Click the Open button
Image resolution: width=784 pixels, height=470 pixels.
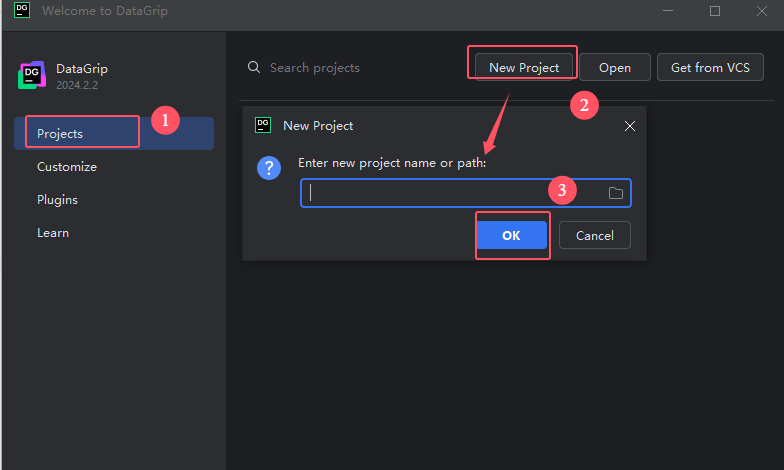pos(614,67)
